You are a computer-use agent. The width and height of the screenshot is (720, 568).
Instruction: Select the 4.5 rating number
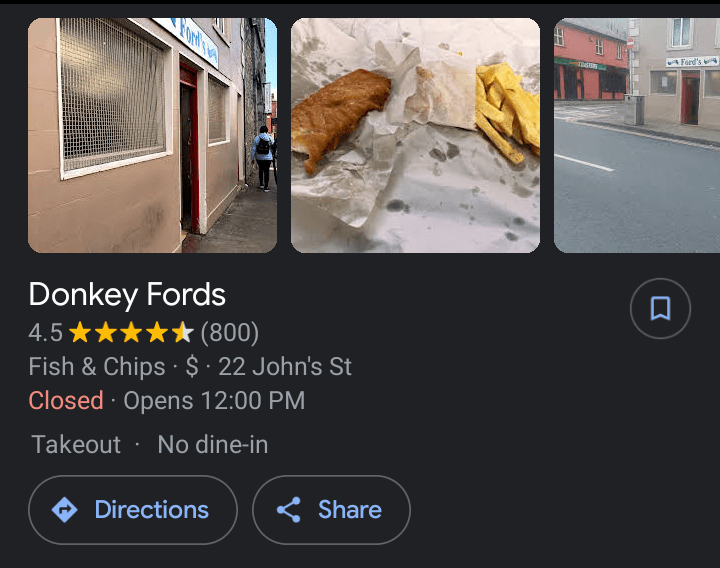(45, 332)
